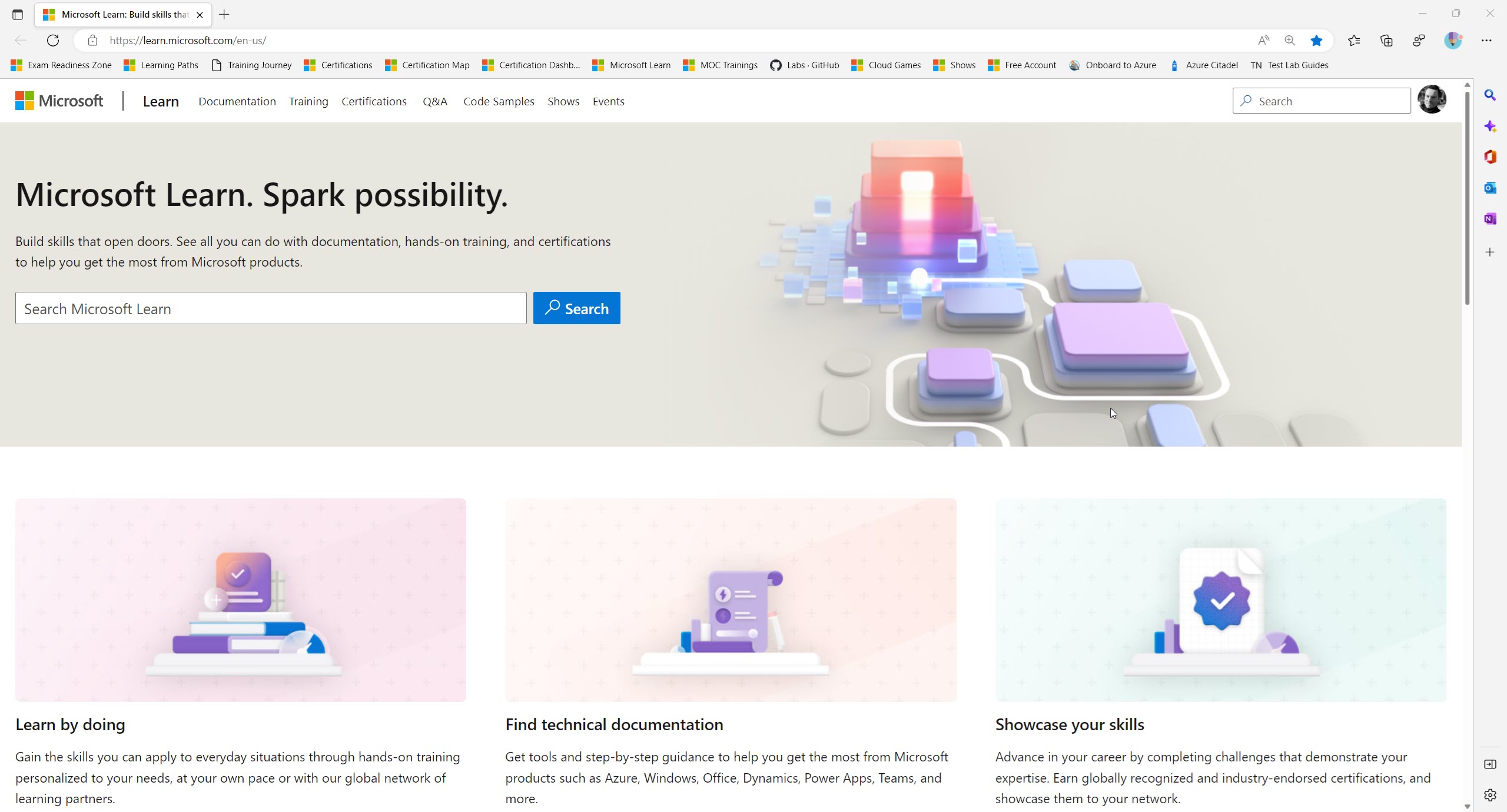This screenshot has width=1507, height=812.
Task: Click the Read aloud icon
Action: [1263, 40]
